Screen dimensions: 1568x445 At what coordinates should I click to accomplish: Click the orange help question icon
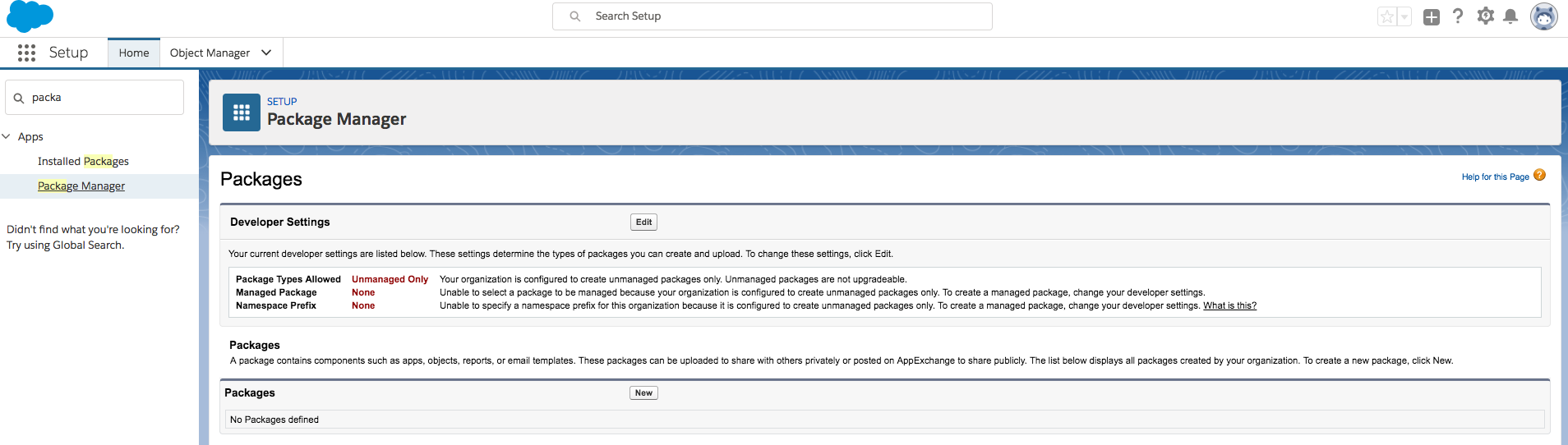coord(1540,175)
